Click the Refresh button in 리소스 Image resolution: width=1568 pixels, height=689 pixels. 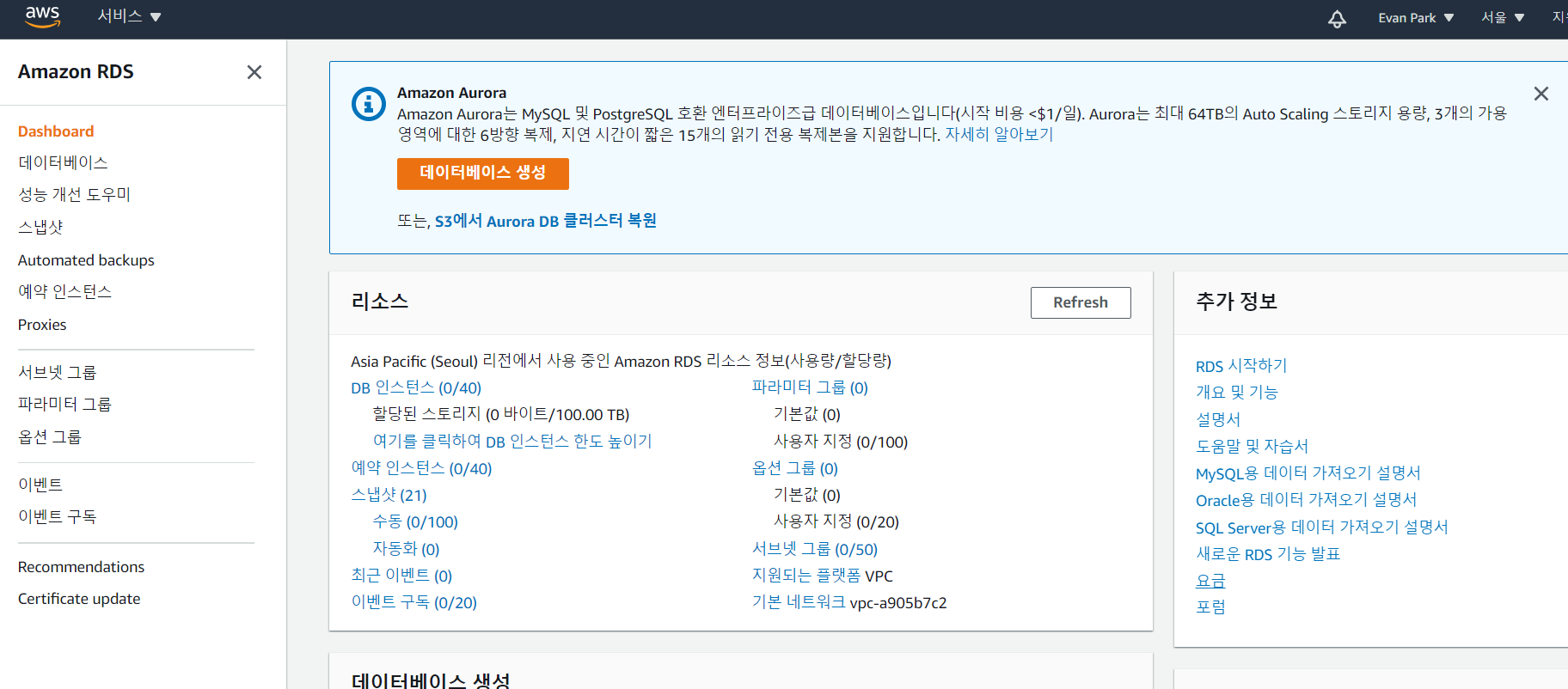(x=1081, y=302)
